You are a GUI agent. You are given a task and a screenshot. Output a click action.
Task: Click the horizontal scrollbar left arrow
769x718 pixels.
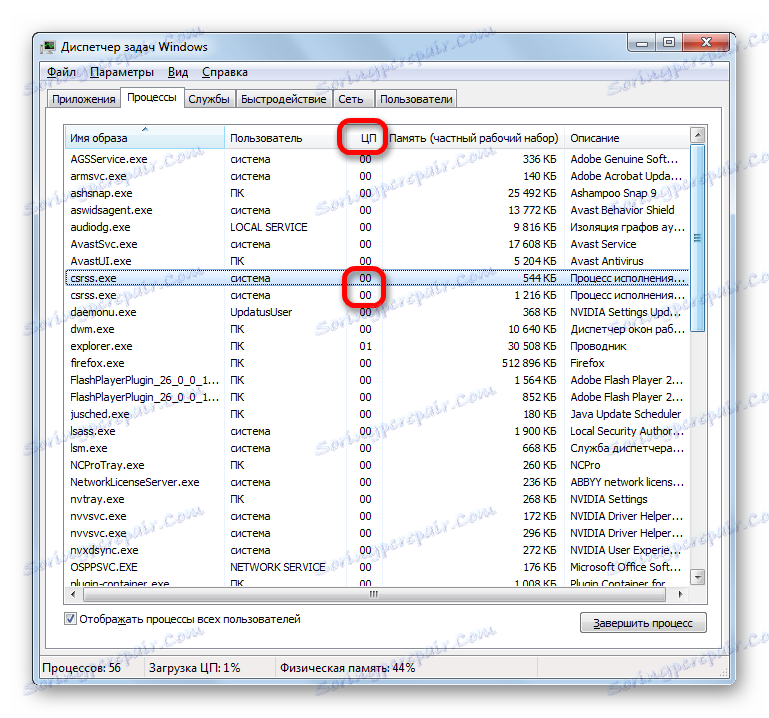click(73, 594)
